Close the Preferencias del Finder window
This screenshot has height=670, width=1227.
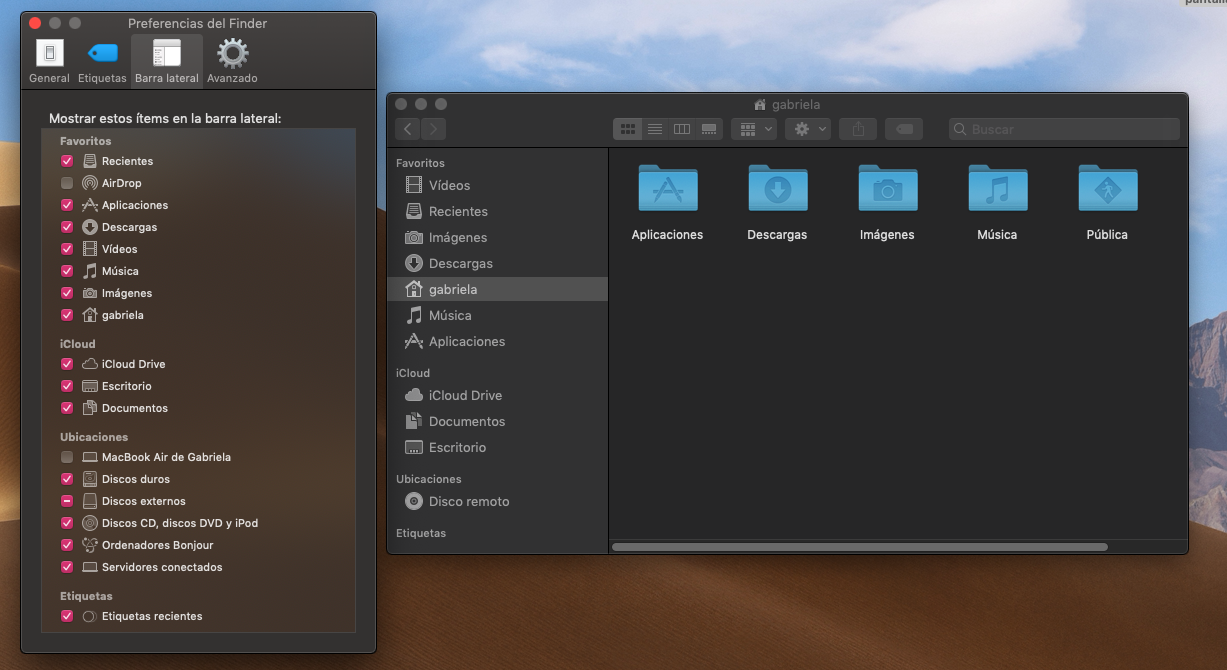pos(35,23)
